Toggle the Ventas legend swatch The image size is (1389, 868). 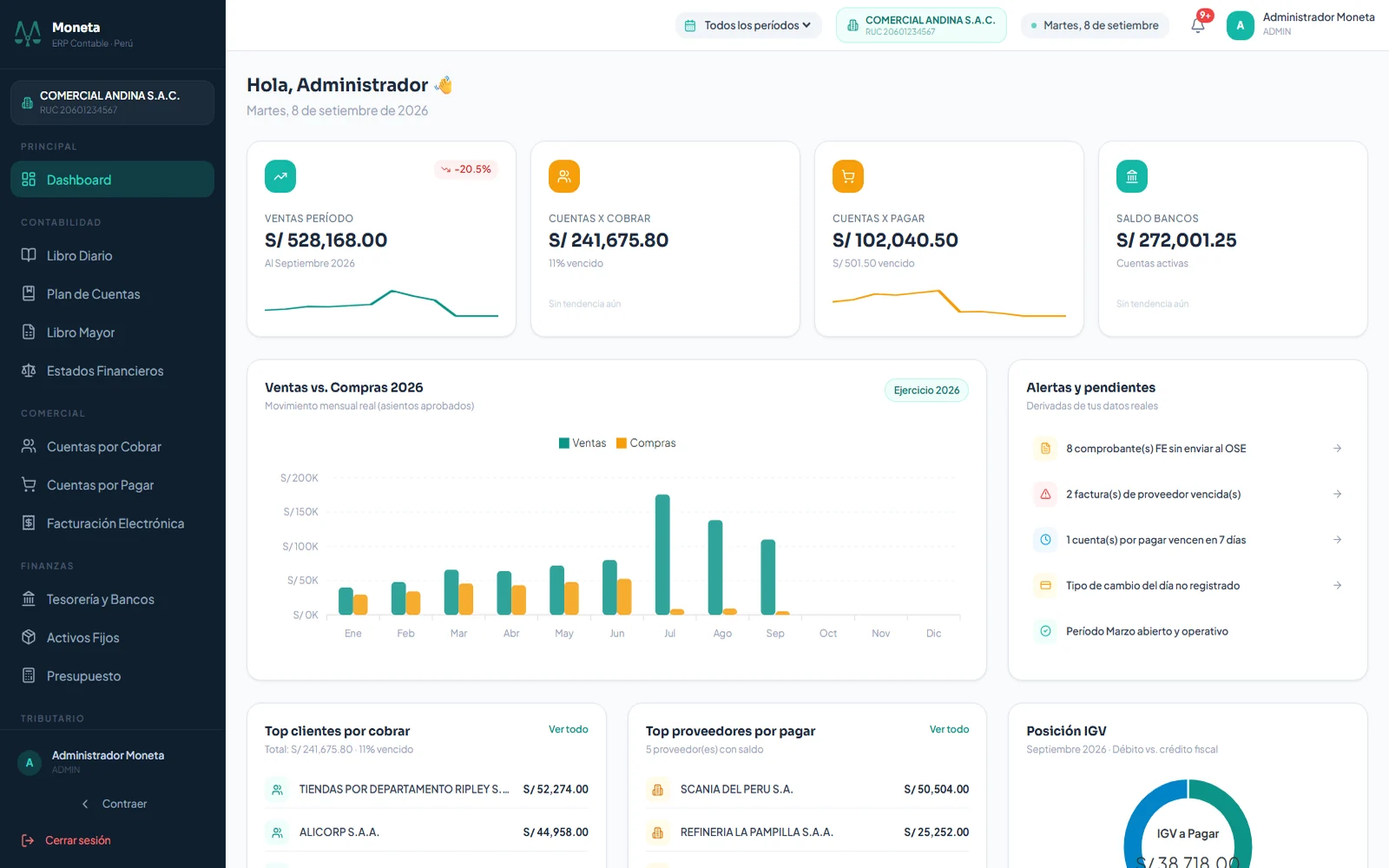[564, 443]
